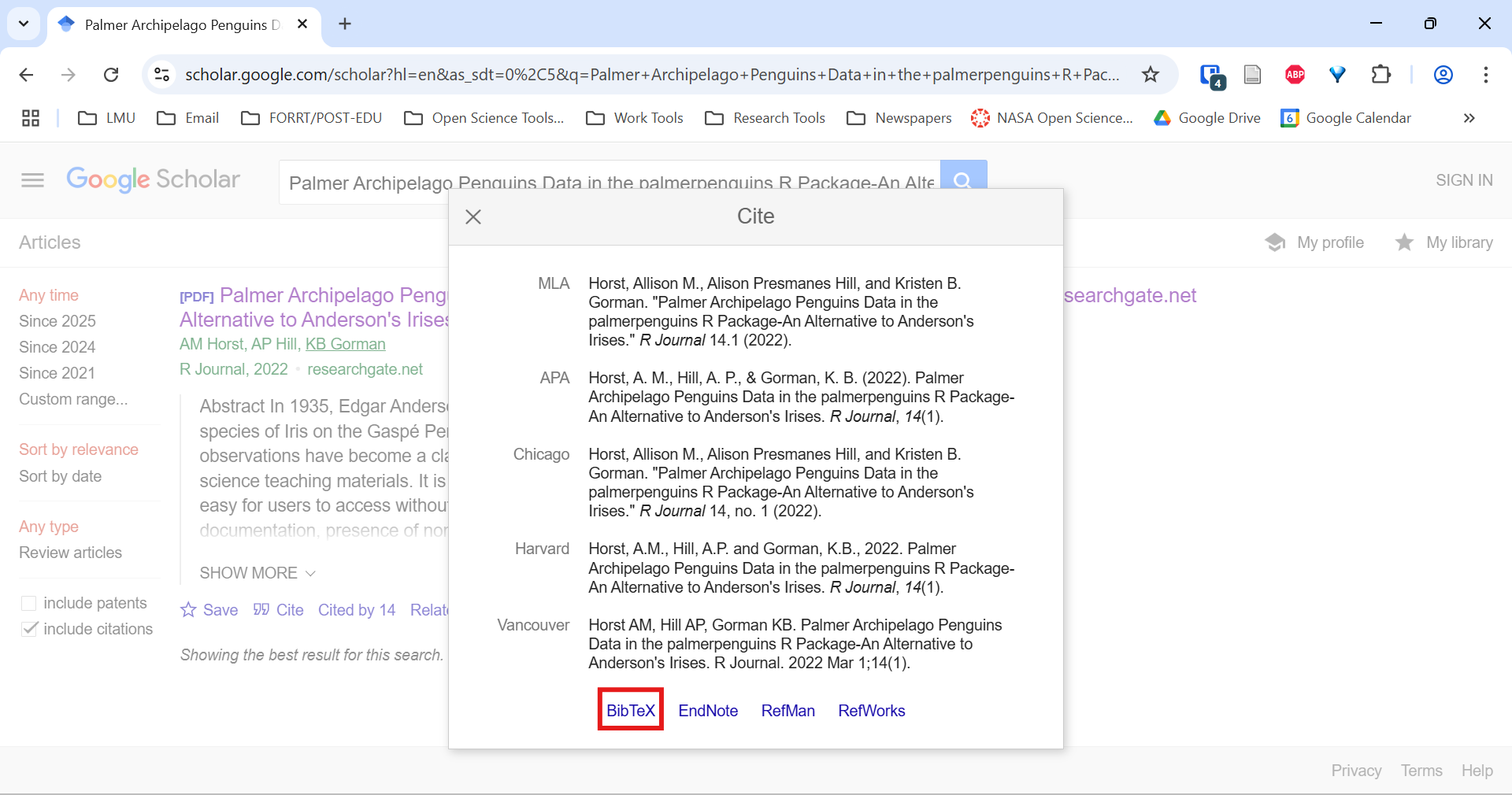The image size is (1512, 795).
Task: Click SIGN IN
Action: pos(1464,180)
